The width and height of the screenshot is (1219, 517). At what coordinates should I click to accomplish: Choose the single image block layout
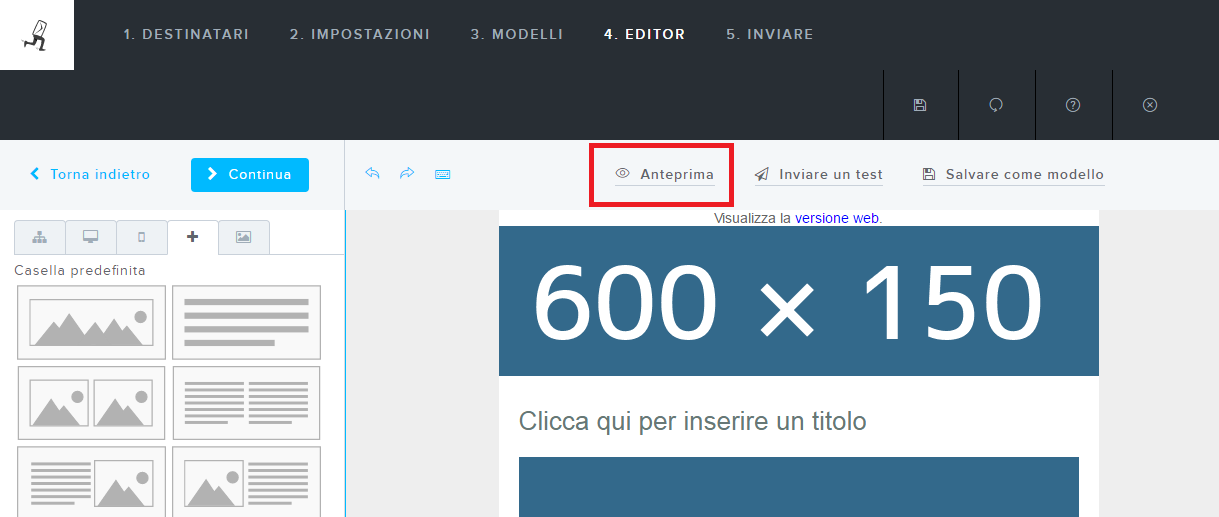coord(92,322)
